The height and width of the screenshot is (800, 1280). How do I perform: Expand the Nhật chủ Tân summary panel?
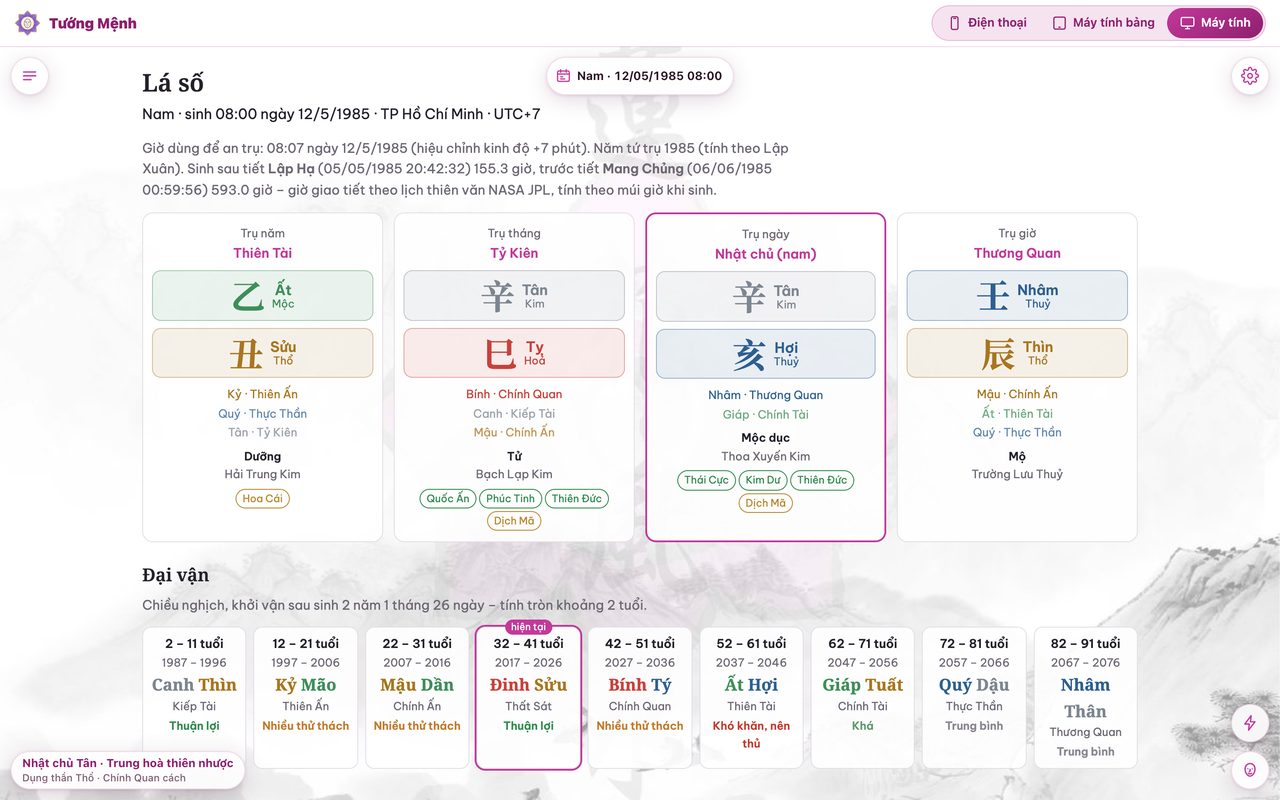tap(128, 770)
